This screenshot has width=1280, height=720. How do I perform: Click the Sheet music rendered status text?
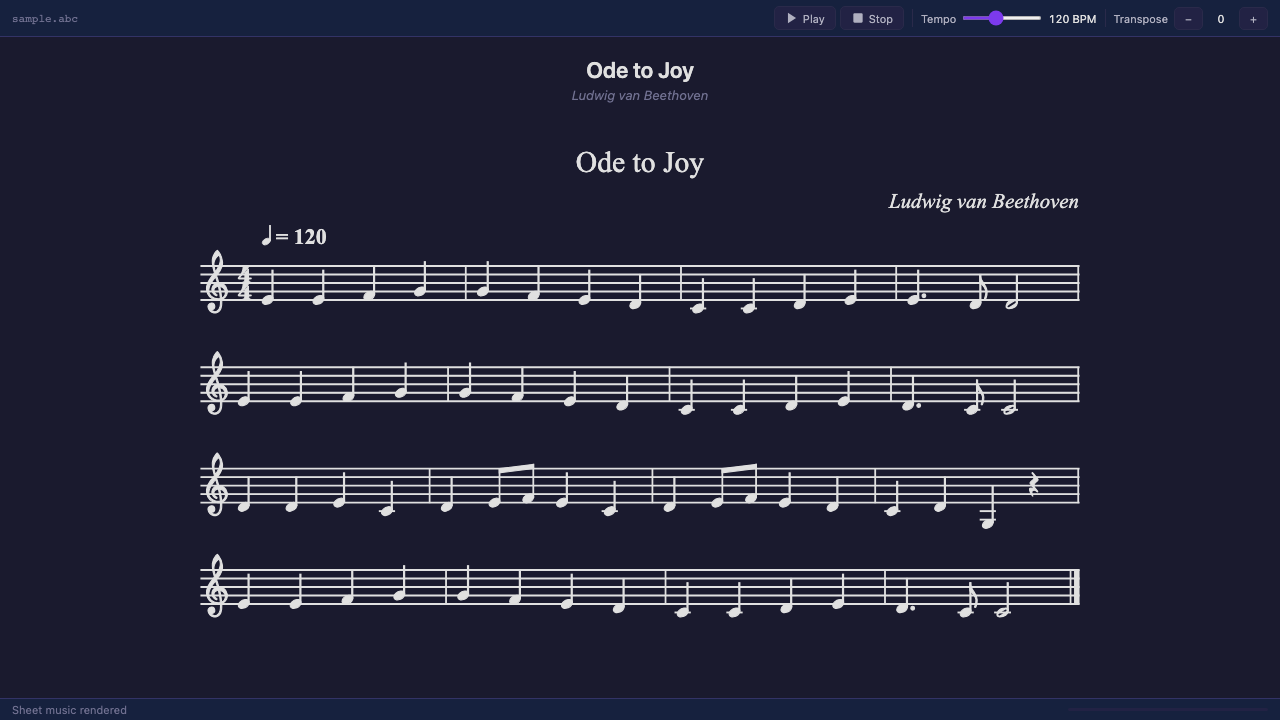tap(69, 710)
